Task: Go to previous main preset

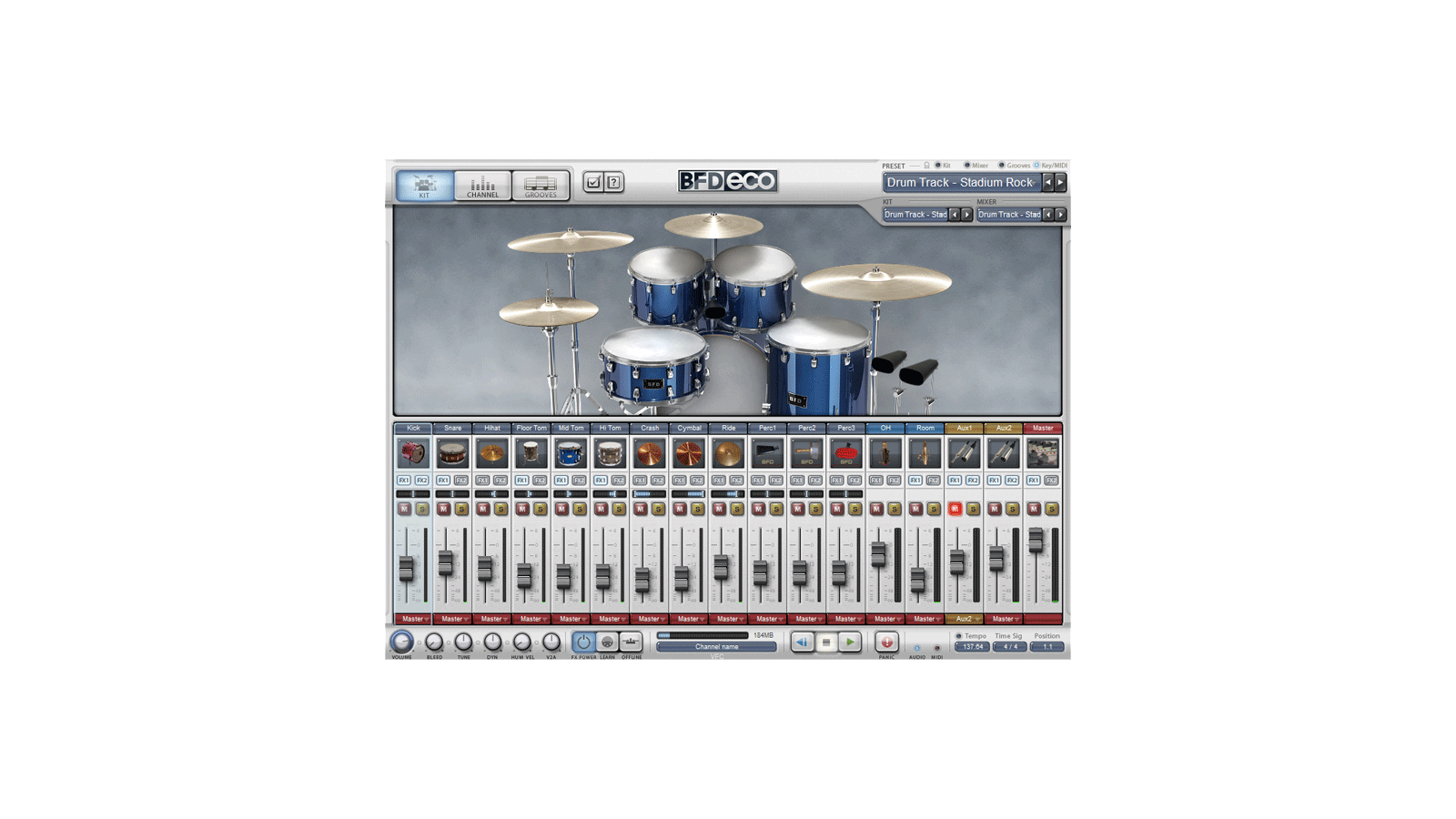Action: click(x=1048, y=183)
